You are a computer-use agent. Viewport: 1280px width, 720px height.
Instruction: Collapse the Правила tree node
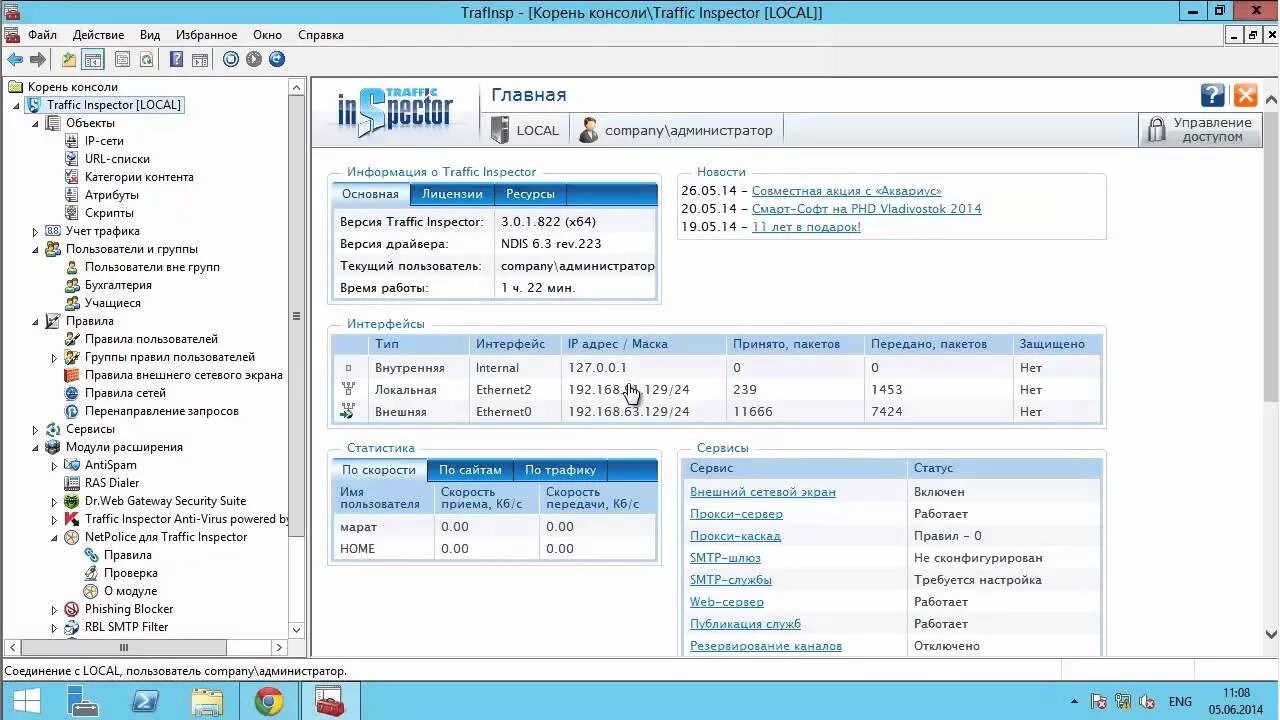pos(35,321)
